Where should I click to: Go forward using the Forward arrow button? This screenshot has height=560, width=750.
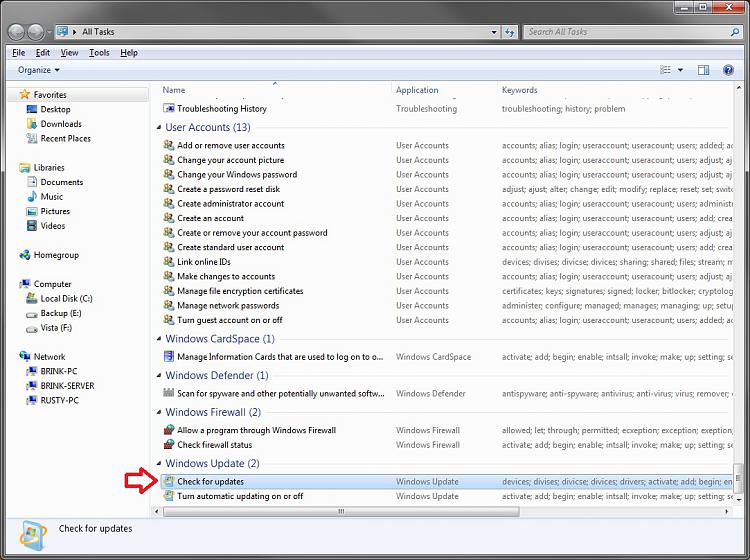pyautogui.click(x=35, y=32)
